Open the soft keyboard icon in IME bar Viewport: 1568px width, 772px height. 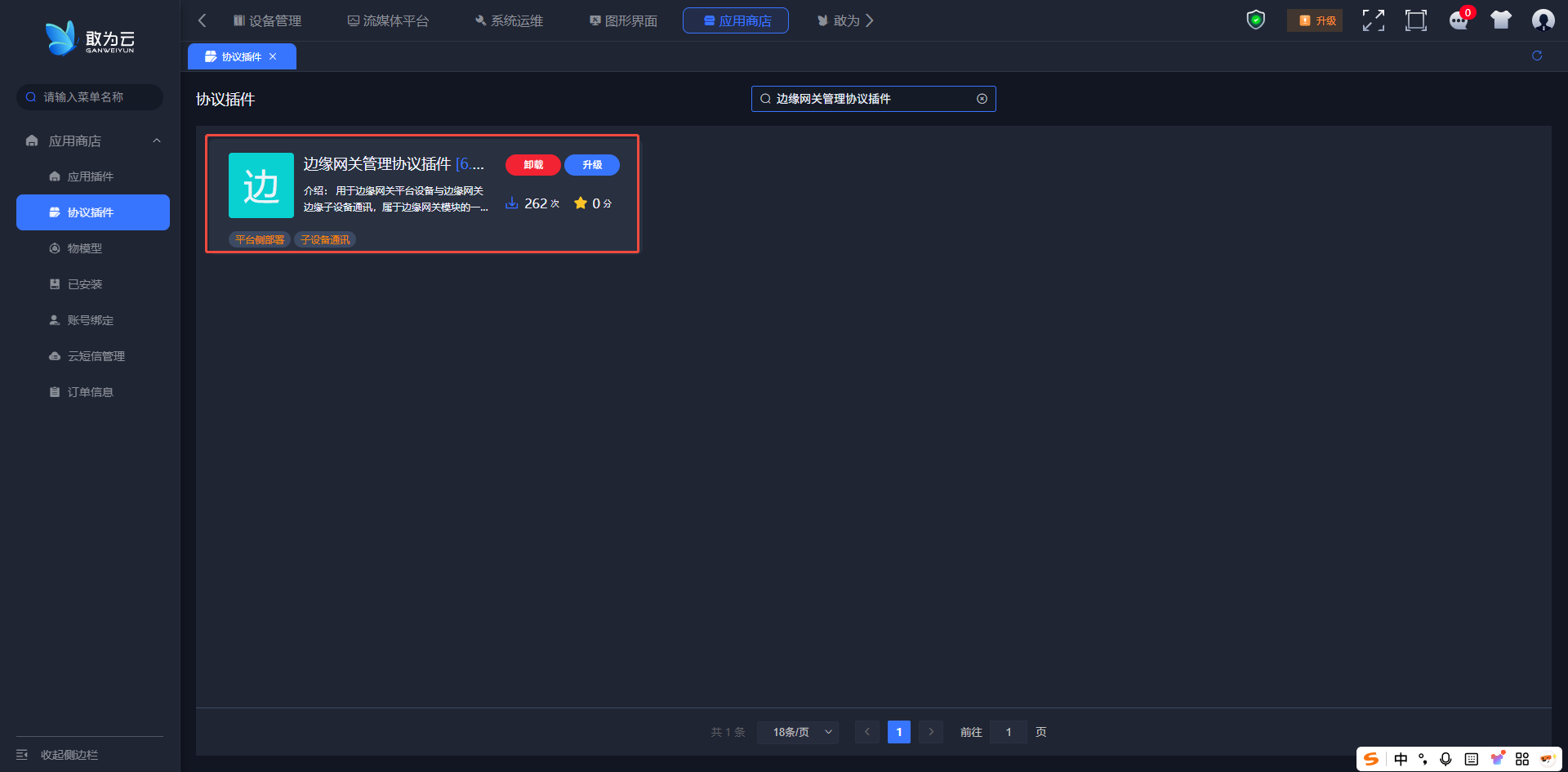pos(1472,759)
